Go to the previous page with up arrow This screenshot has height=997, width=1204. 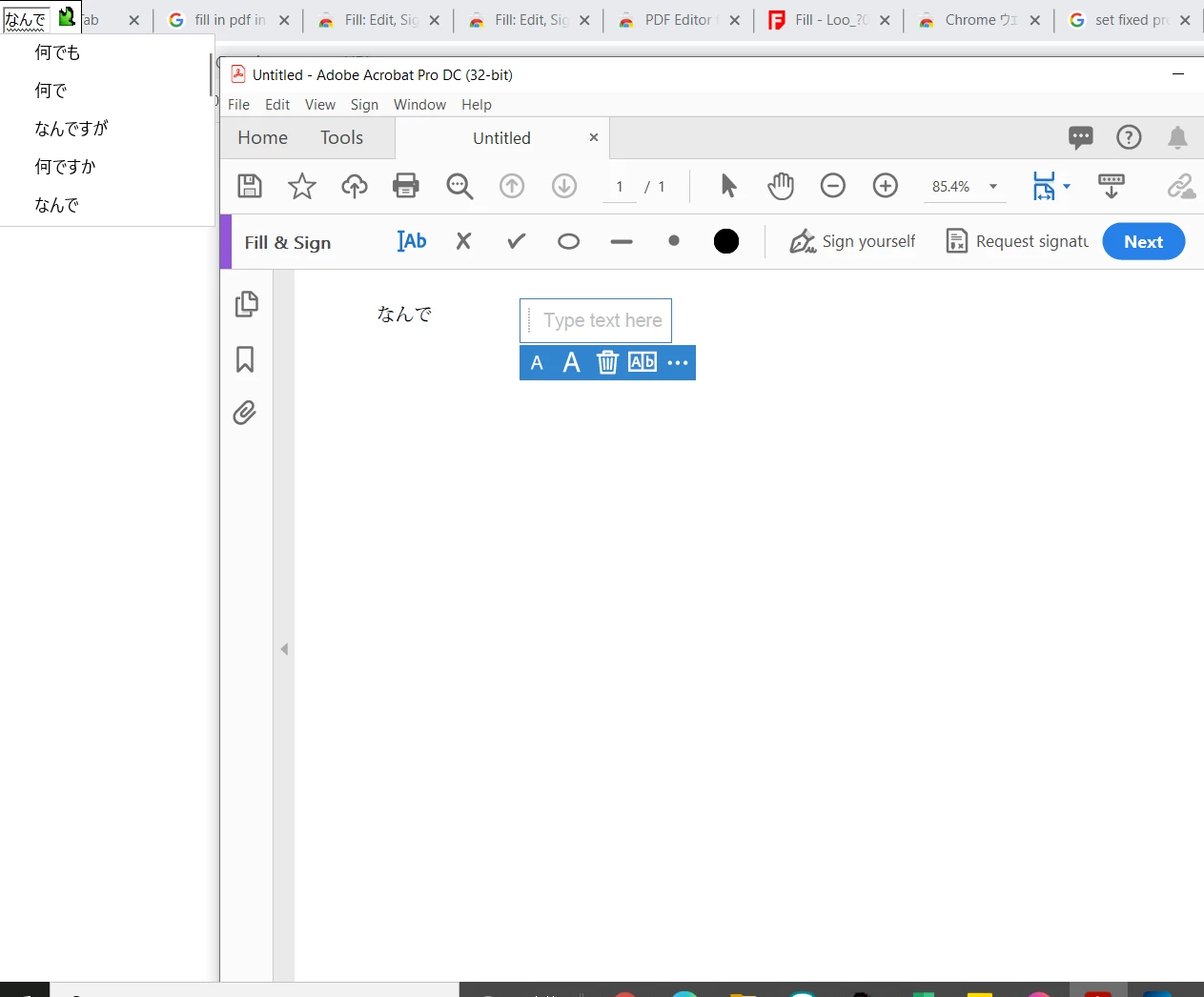512,186
